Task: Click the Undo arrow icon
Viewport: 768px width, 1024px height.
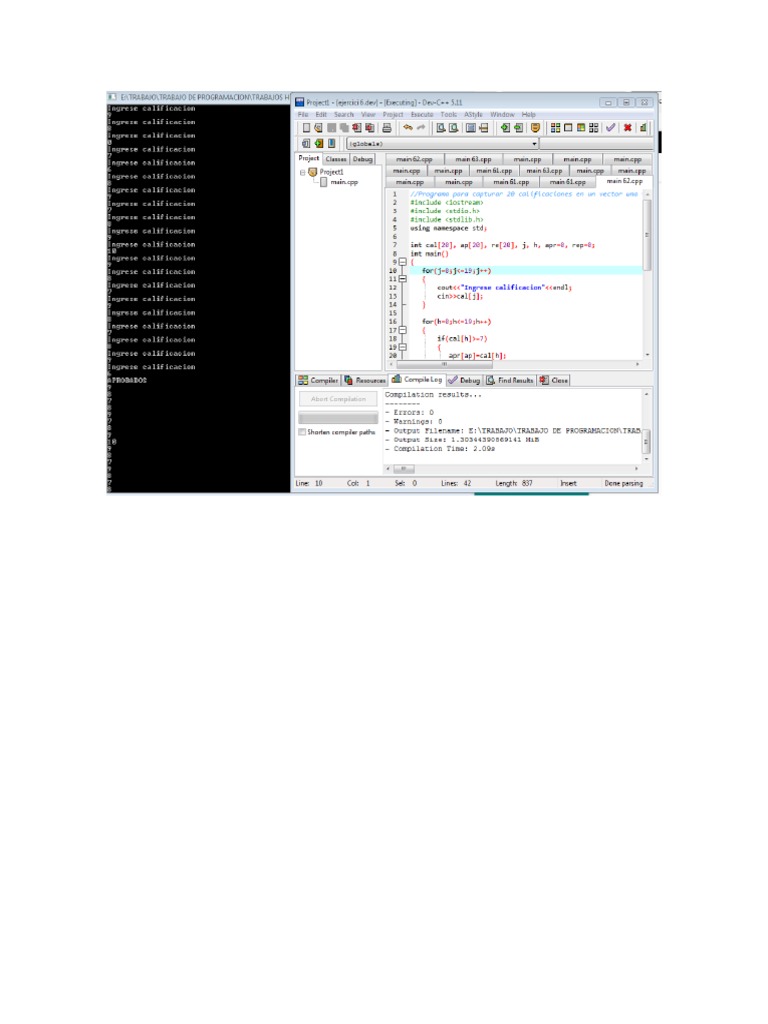Action: point(408,128)
